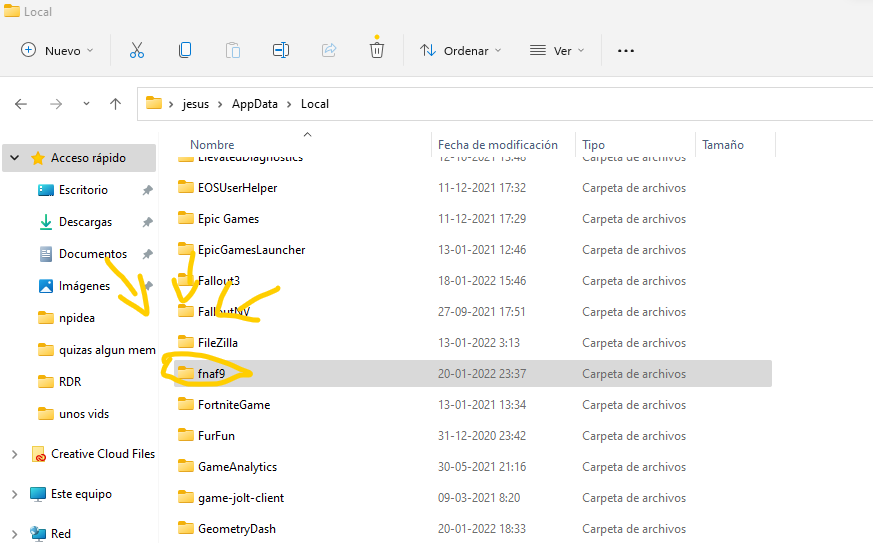Click the FurFun folder icon

pos(186,434)
